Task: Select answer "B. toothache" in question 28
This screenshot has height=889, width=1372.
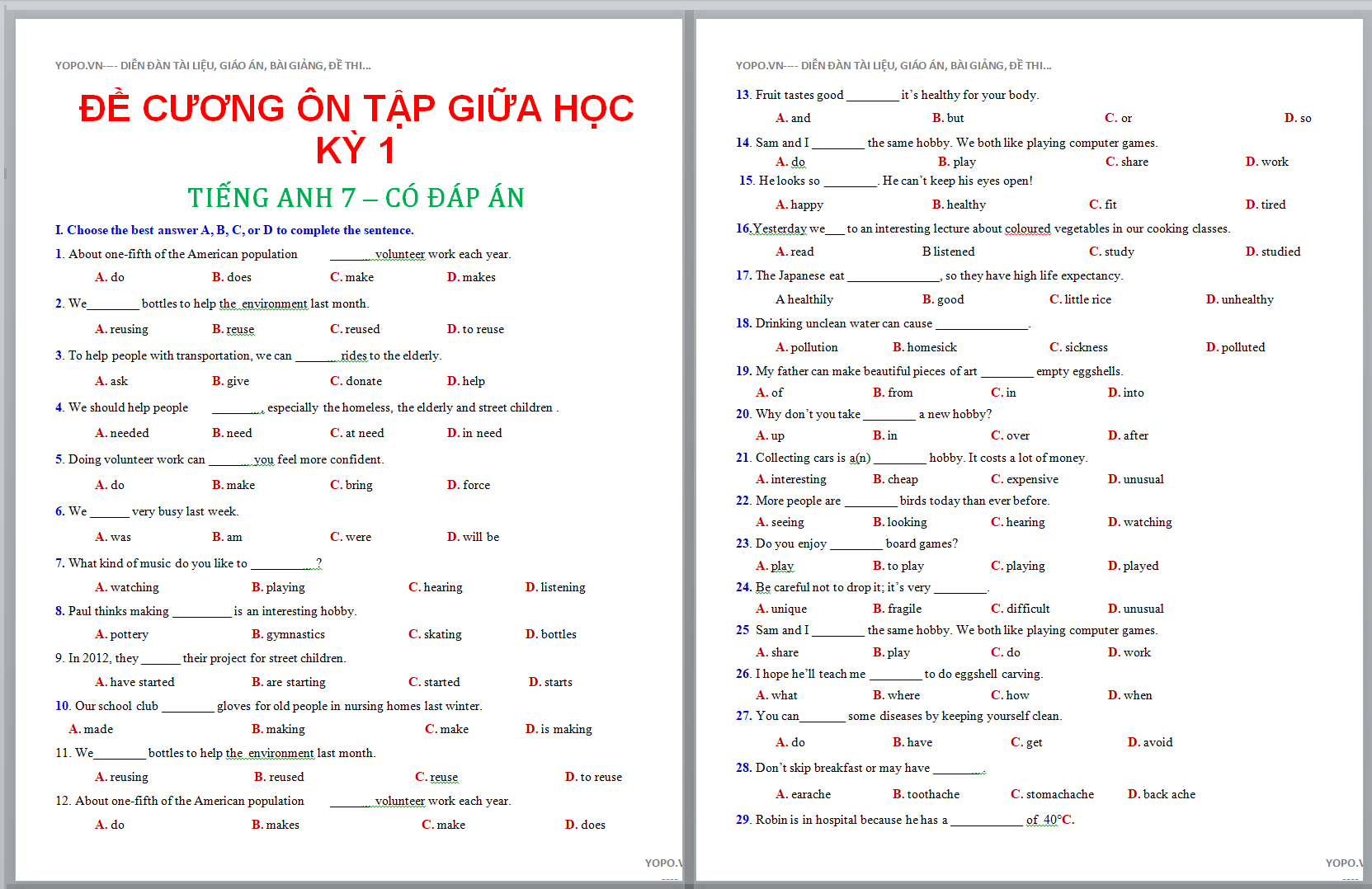Action: coord(926,794)
